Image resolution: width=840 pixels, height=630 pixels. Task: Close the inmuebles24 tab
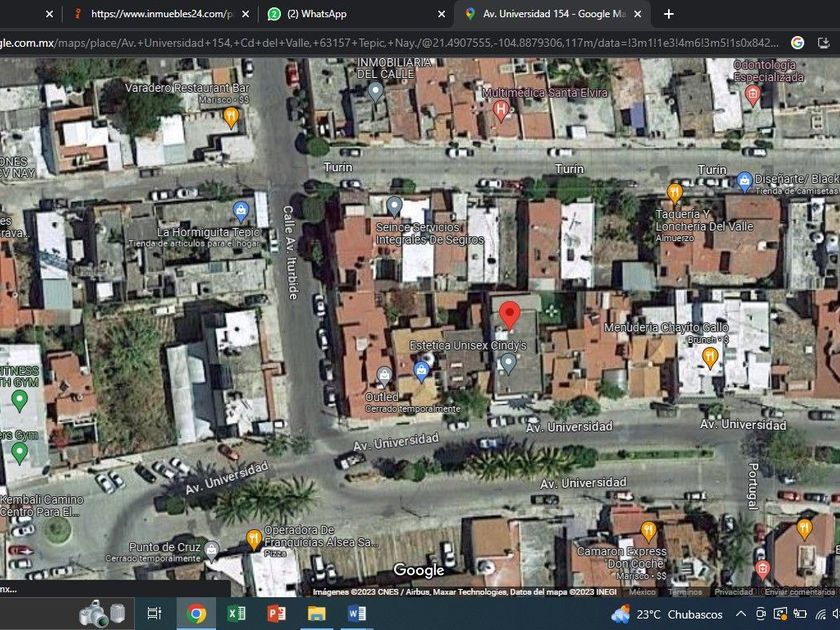coord(245,14)
